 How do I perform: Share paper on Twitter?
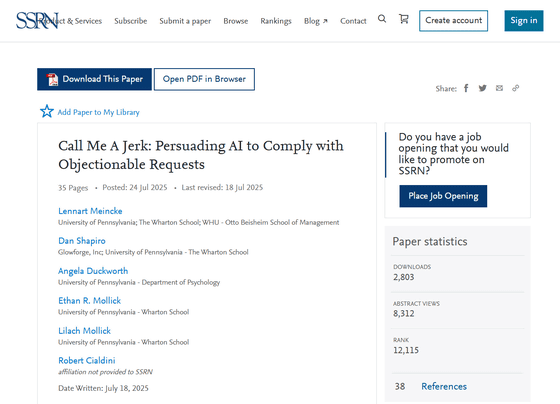pos(482,88)
